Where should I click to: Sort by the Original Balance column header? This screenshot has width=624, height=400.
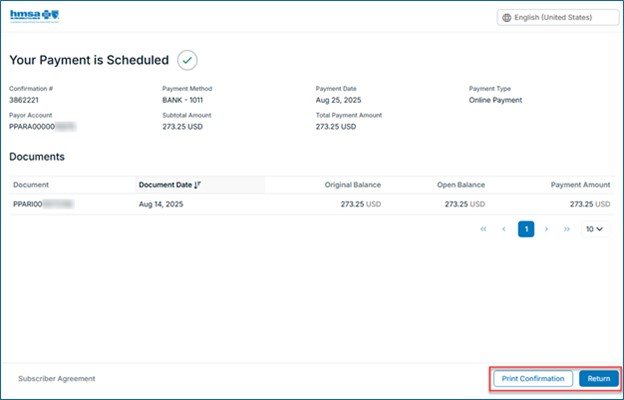click(x=353, y=185)
